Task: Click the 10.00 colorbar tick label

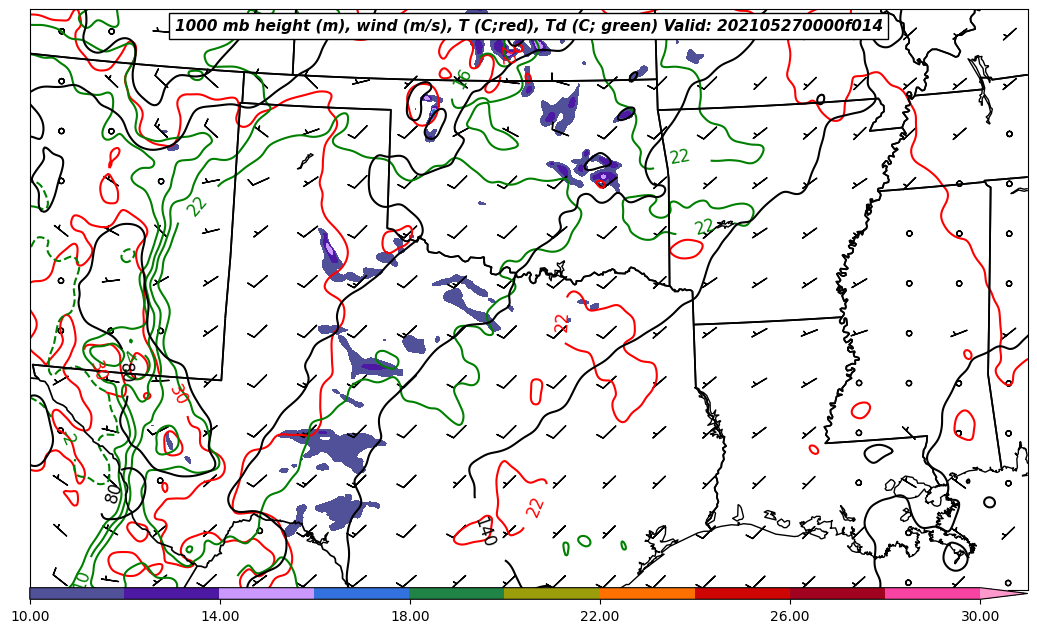Action: (30, 616)
